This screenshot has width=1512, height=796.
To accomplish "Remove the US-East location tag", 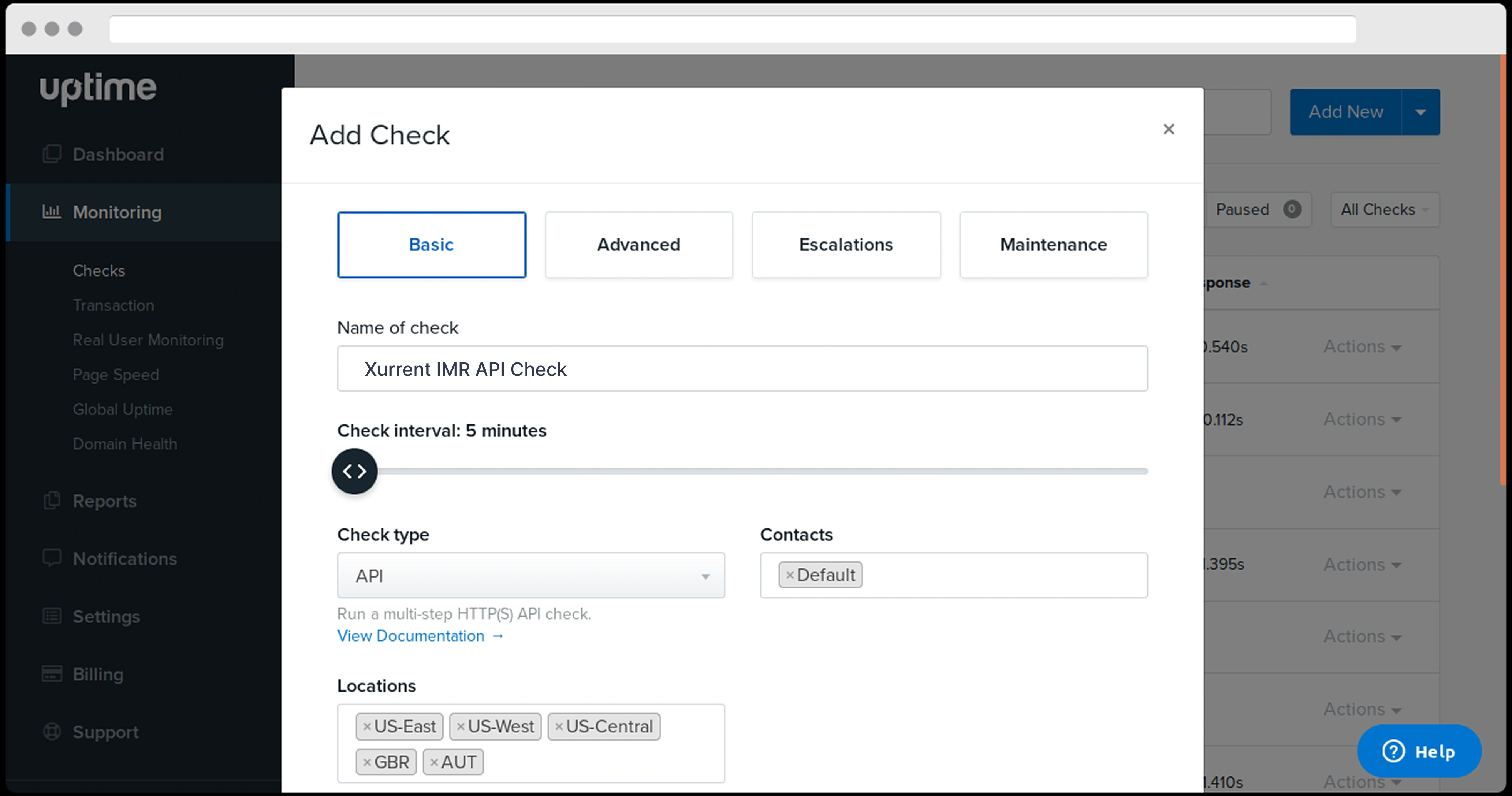I will tap(367, 727).
